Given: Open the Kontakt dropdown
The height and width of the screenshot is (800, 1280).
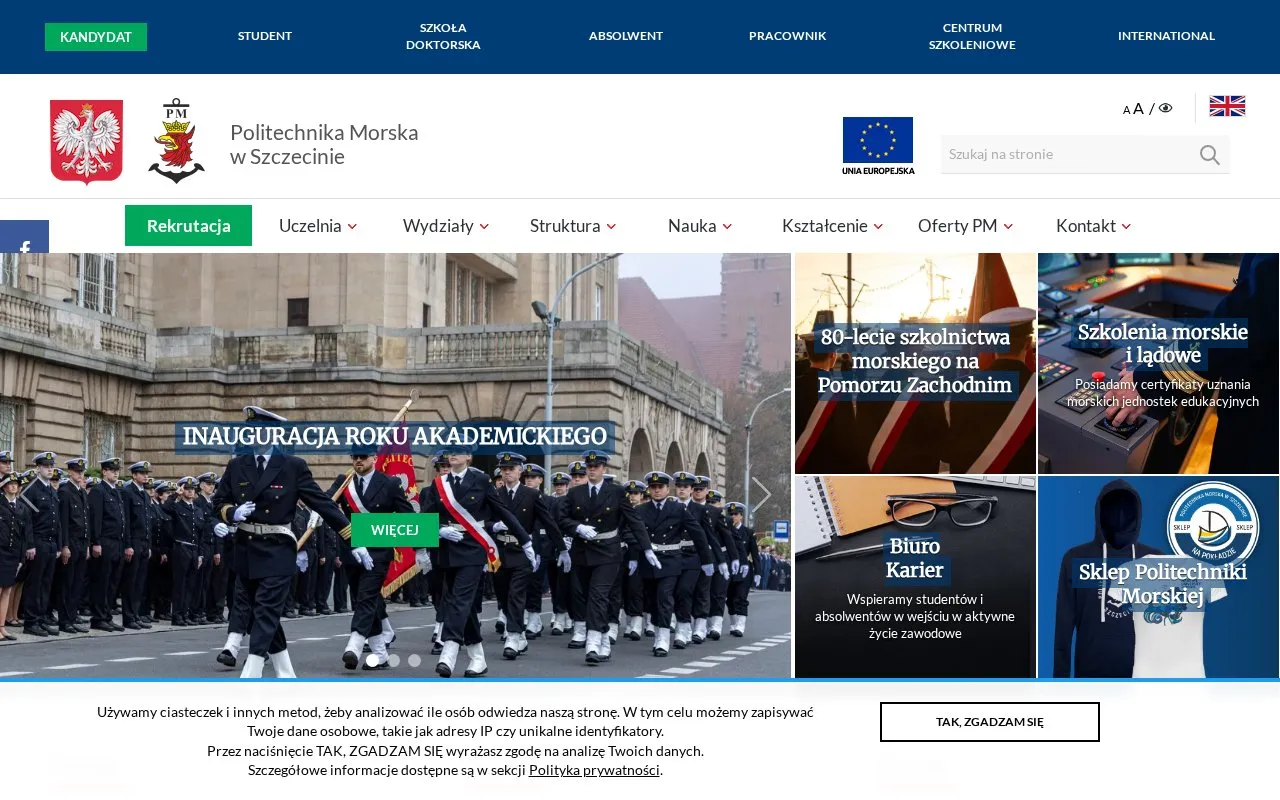Looking at the screenshot, I should point(1093,226).
